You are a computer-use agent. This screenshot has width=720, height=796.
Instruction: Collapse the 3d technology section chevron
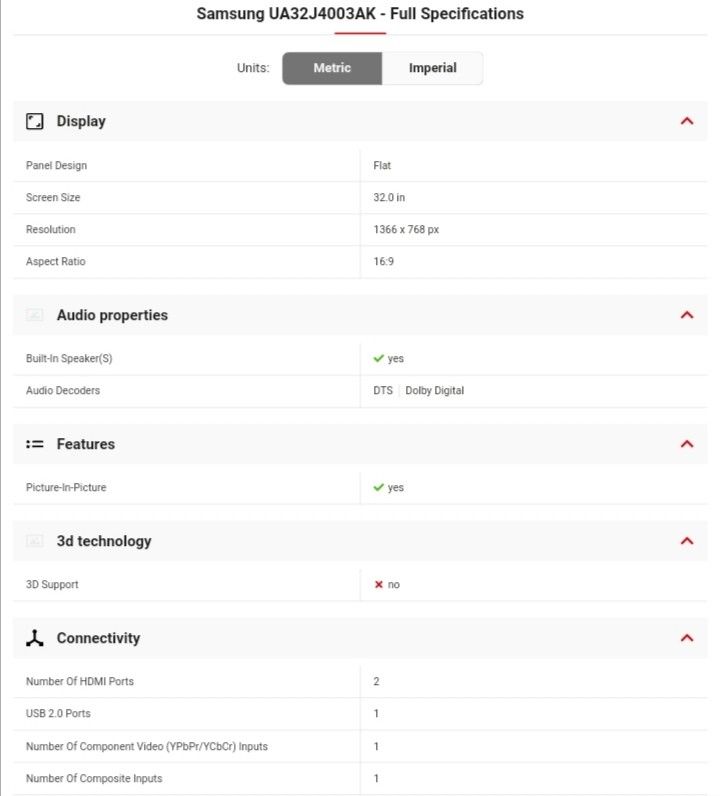[x=687, y=541]
